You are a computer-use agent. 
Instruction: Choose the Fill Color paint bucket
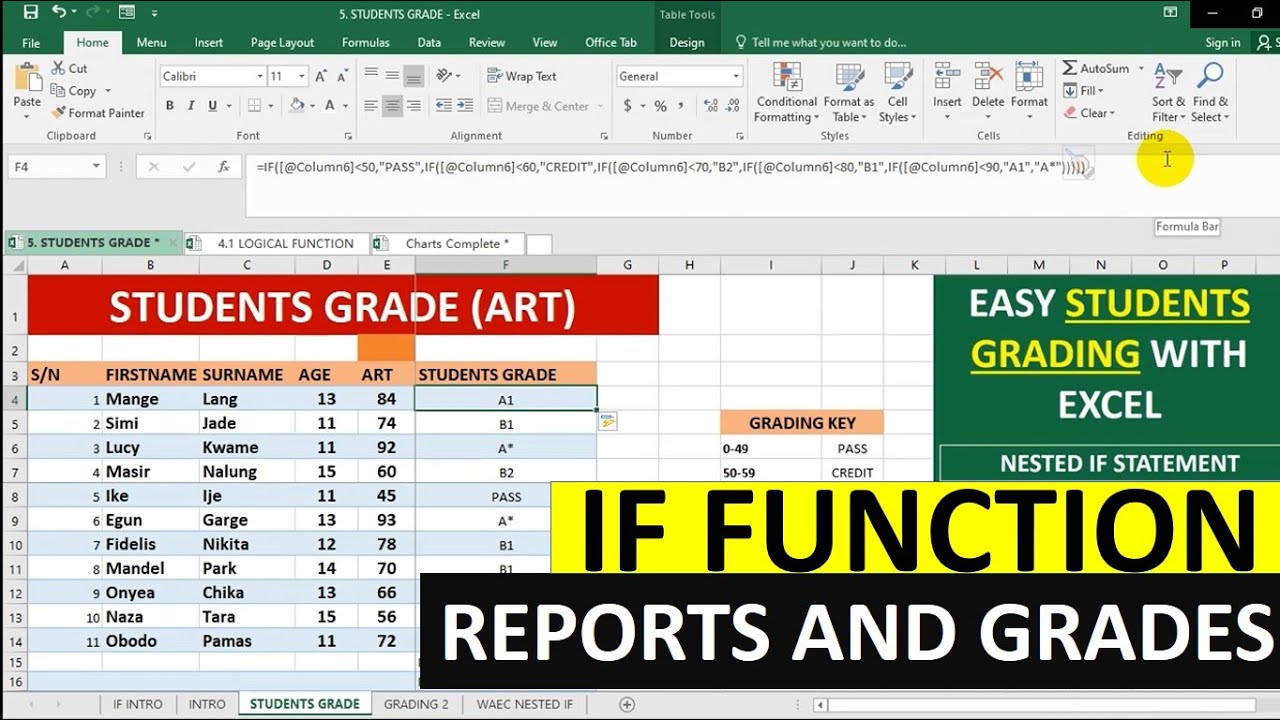click(296, 106)
